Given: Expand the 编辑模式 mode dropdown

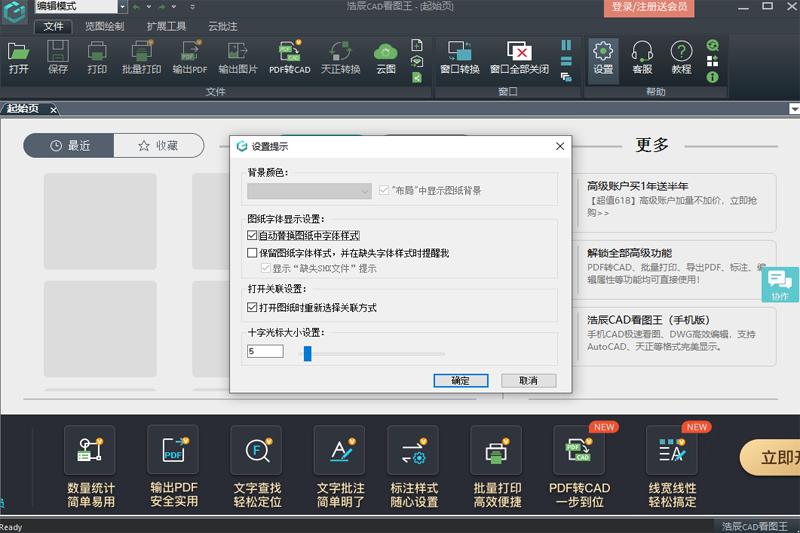Looking at the screenshot, I should coord(122,7).
